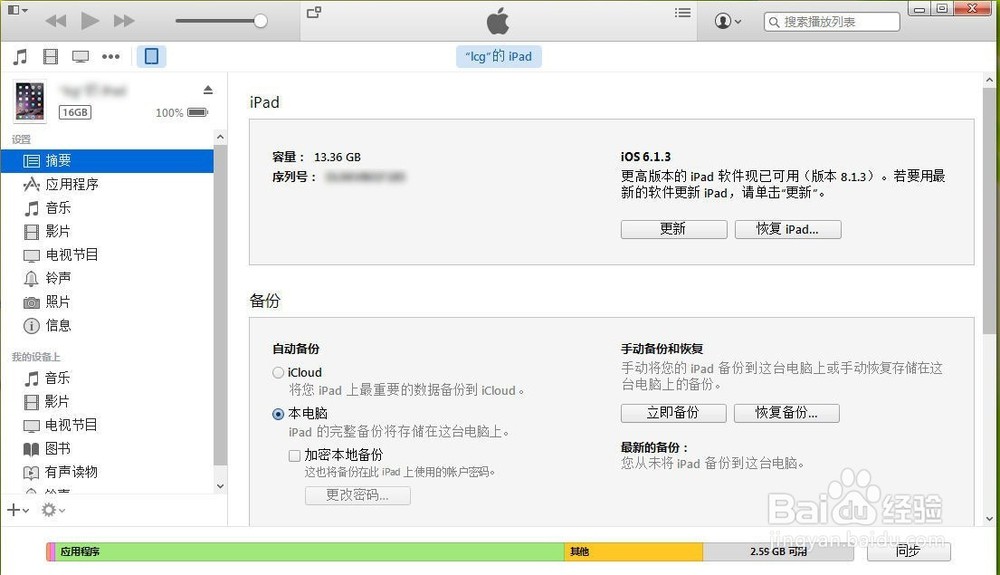Click main pane scroll down arrow
1000x575 pixels.
coord(989,518)
